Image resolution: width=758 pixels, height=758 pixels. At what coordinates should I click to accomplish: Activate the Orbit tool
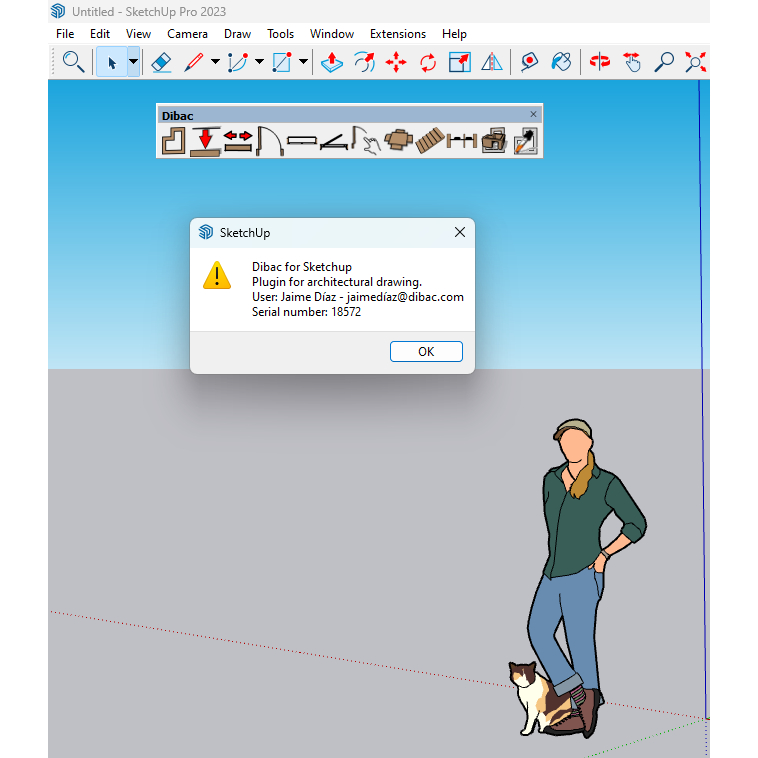600,62
